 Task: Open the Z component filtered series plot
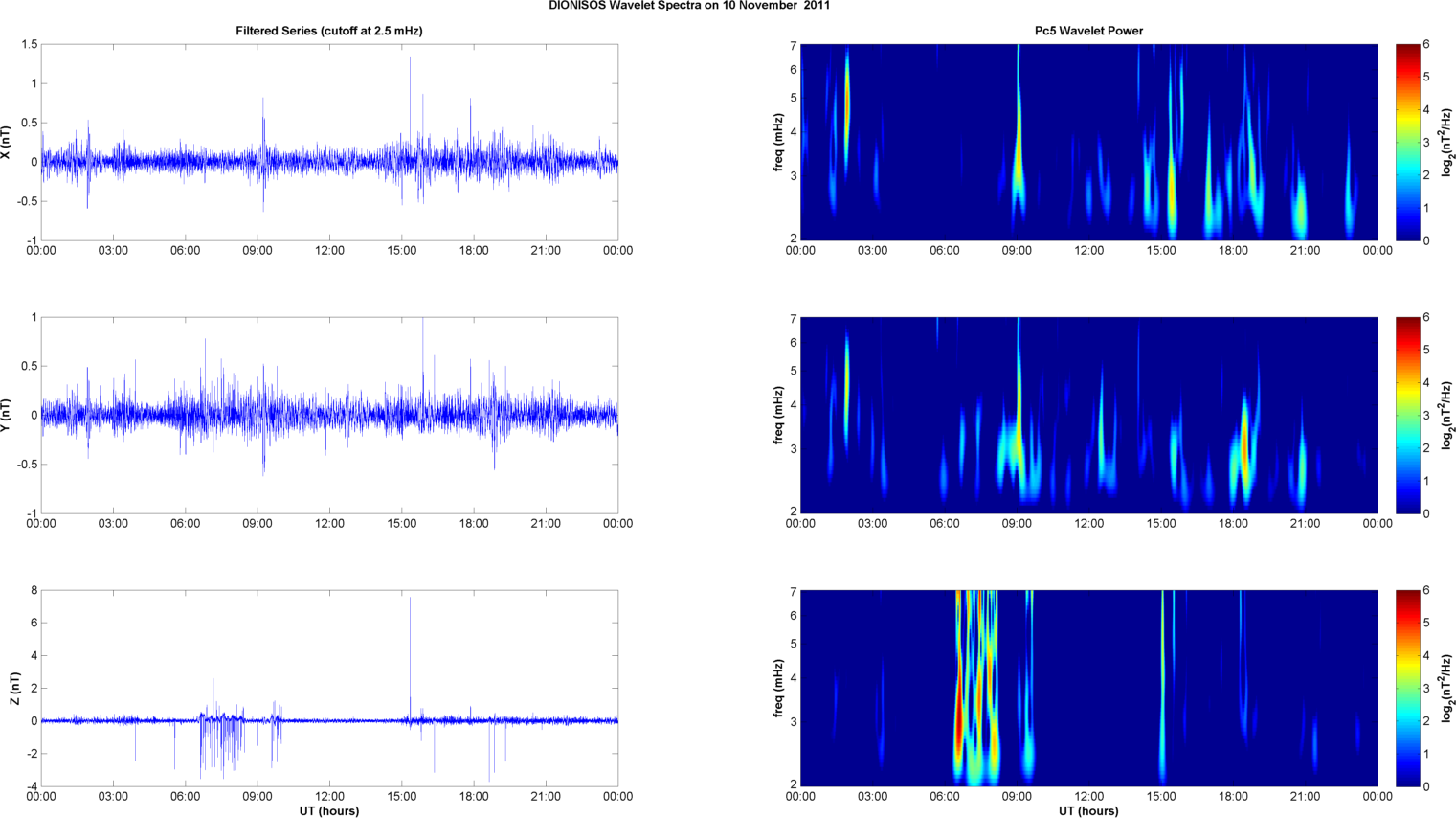tap(329, 689)
